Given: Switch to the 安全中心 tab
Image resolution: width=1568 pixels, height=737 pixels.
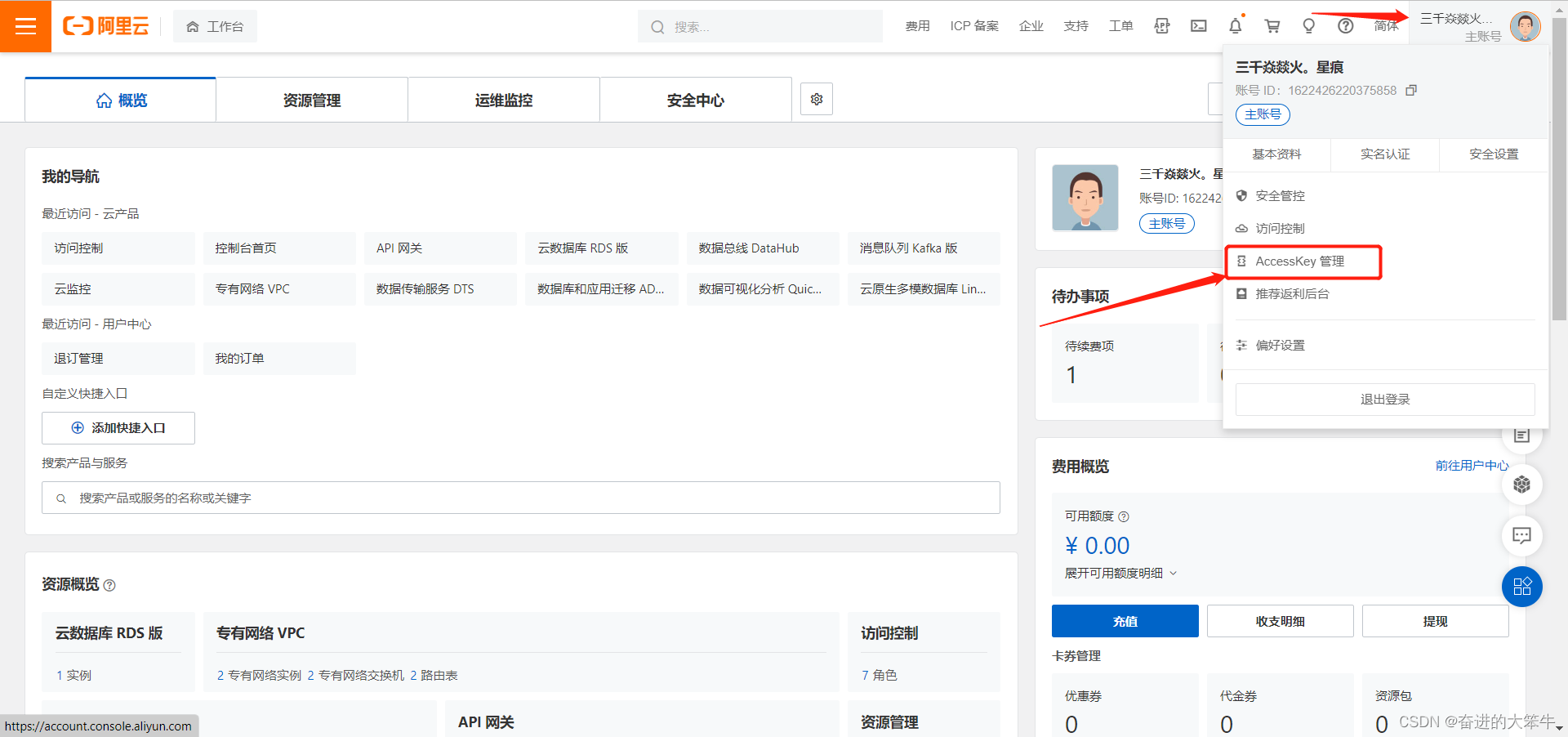Looking at the screenshot, I should (x=696, y=100).
